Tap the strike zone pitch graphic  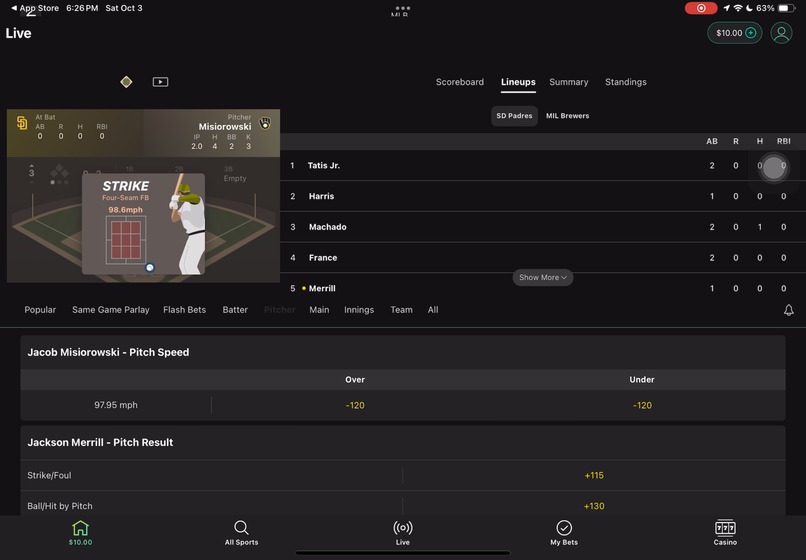coord(126,240)
